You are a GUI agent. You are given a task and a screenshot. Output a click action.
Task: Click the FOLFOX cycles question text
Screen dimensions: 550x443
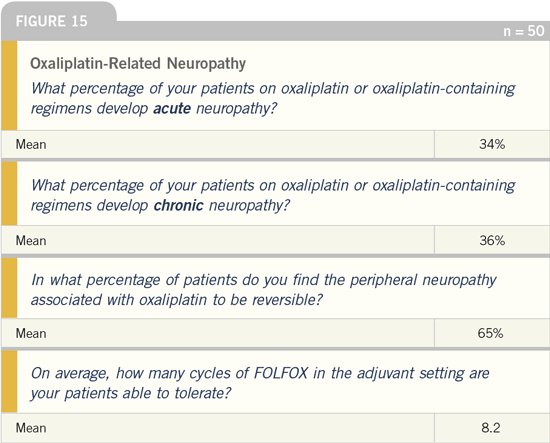click(260, 383)
